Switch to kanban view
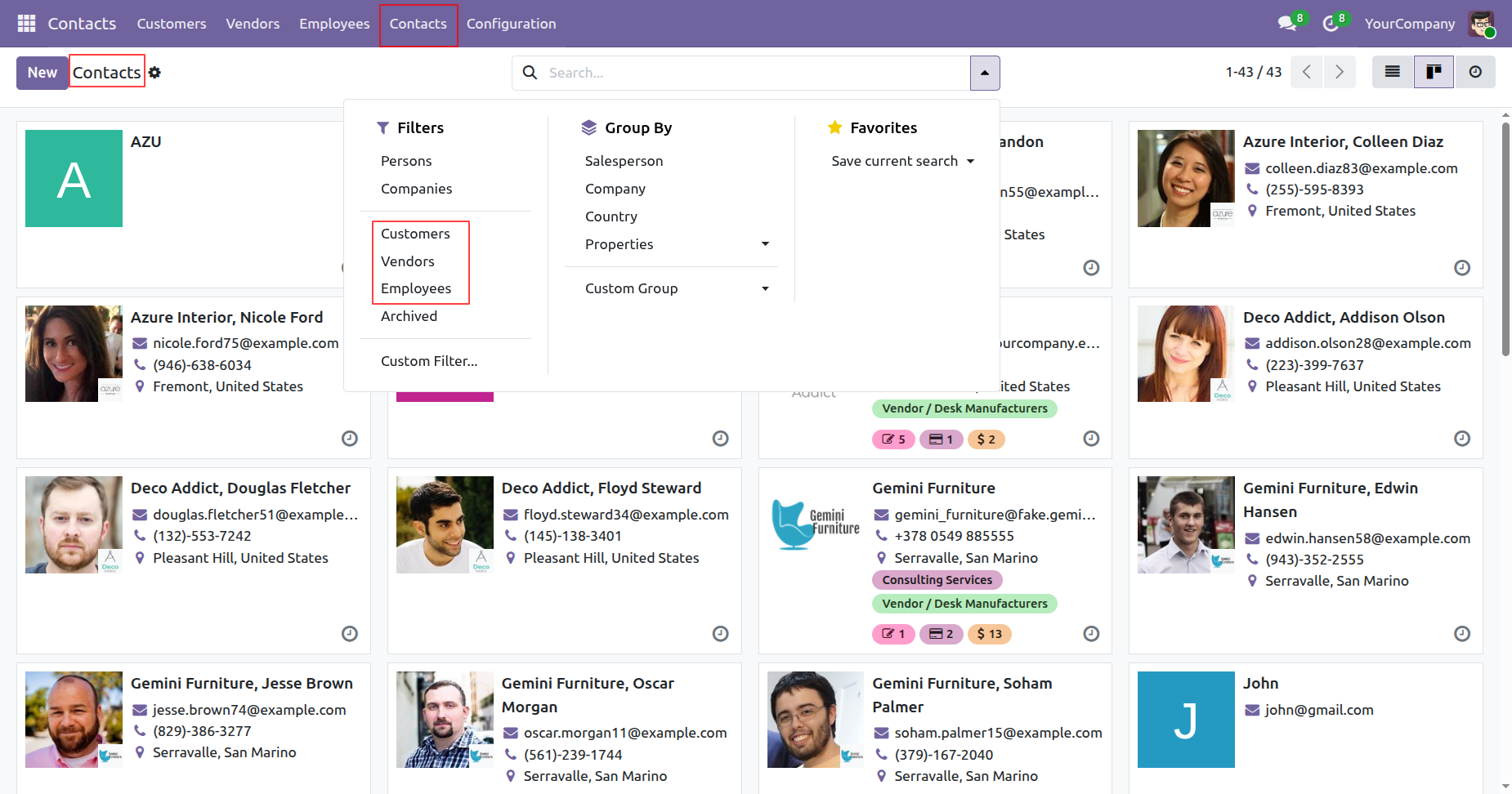 point(1434,72)
